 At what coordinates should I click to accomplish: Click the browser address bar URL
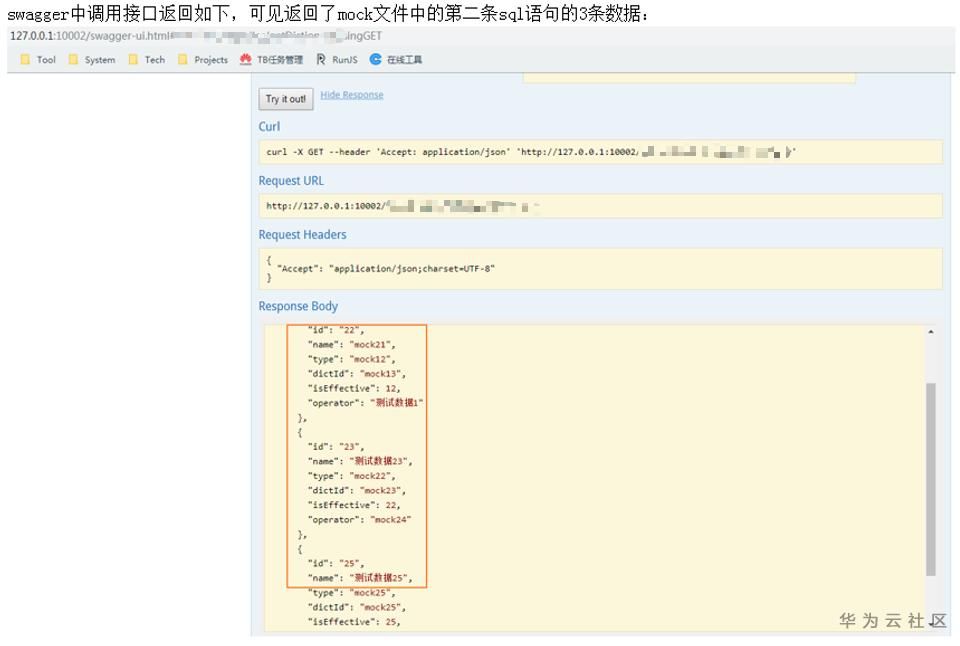[196, 36]
